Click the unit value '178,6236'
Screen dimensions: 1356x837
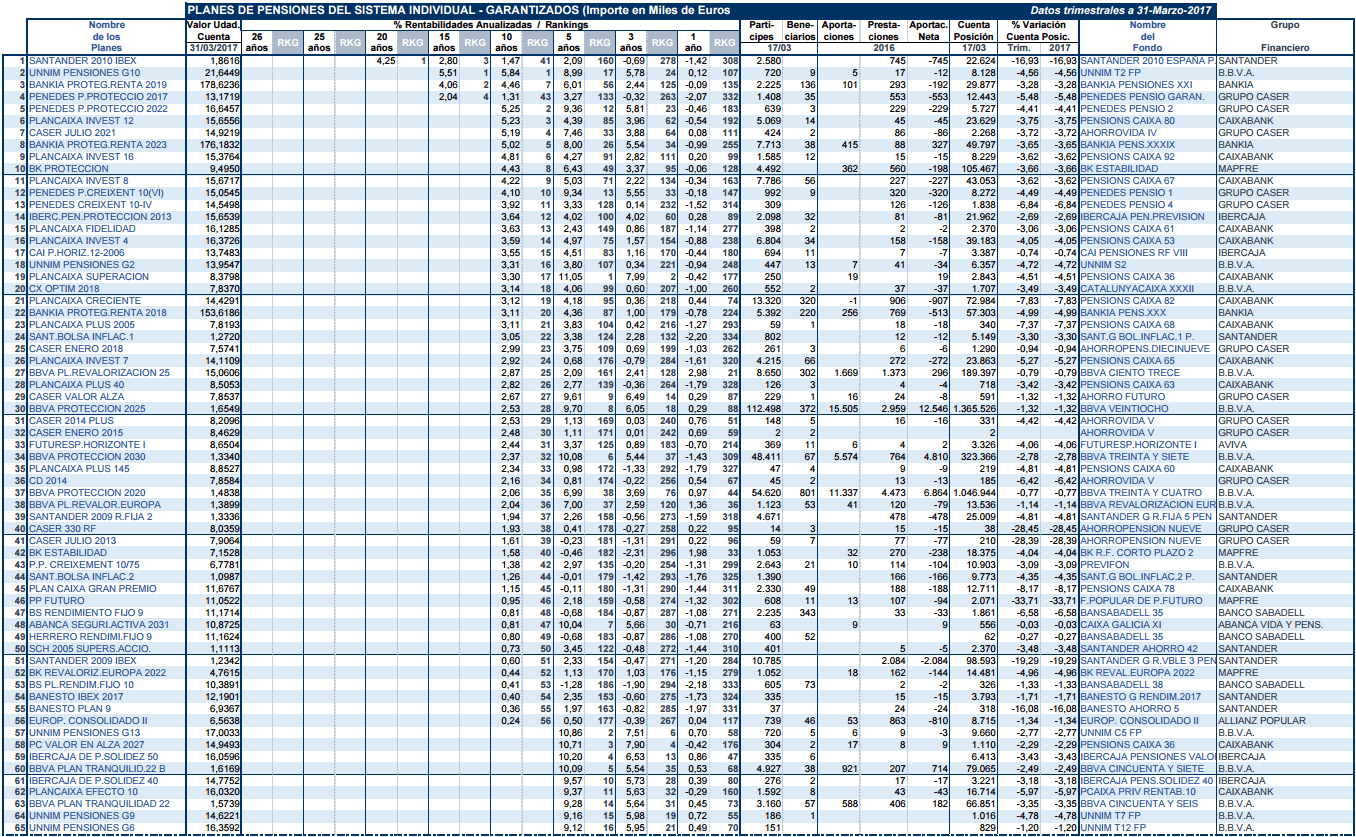tap(220, 84)
